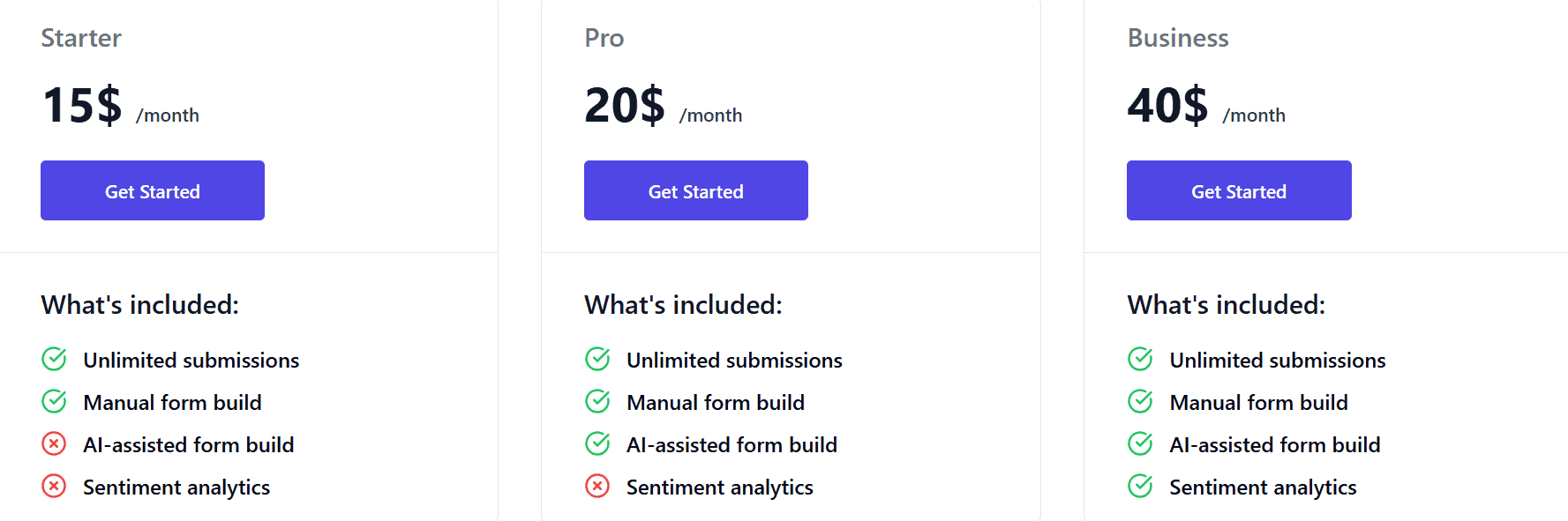This screenshot has height=521, width=1568.
Task: Click the green check beside Business's Sentiment analytics
Action: [1141, 487]
